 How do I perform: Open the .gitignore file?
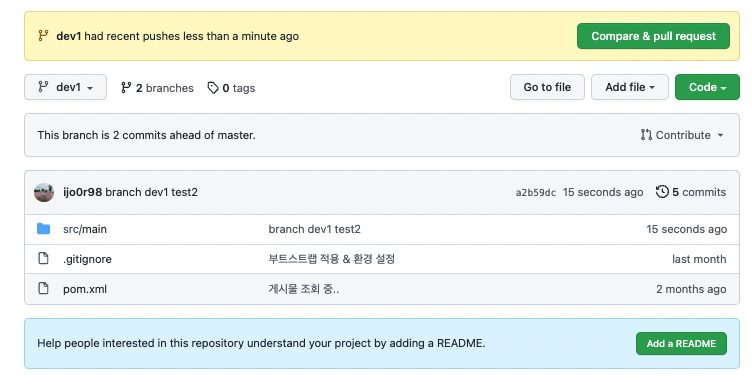87,259
